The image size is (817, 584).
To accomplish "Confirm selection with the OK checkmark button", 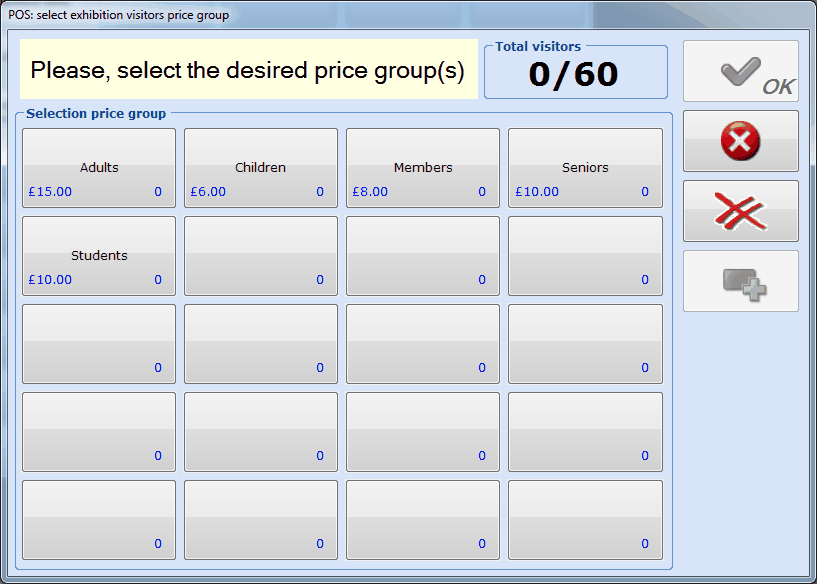I will tap(740, 71).
